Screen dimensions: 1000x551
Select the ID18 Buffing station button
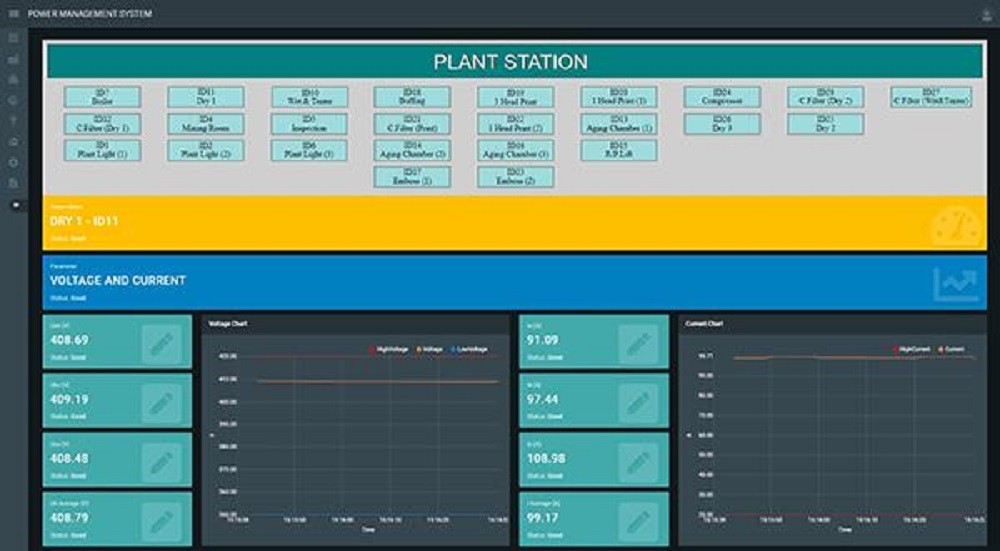pos(412,98)
